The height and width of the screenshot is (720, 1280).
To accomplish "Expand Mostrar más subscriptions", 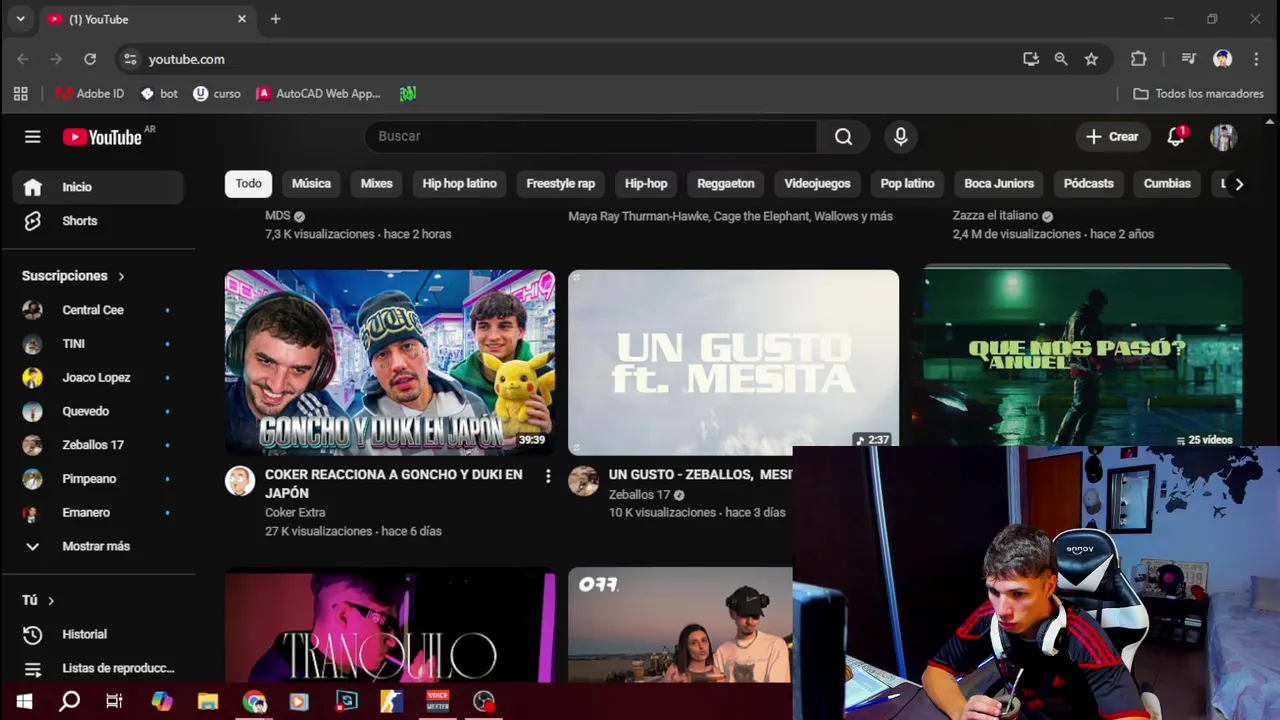I will pyautogui.click(x=98, y=546).
